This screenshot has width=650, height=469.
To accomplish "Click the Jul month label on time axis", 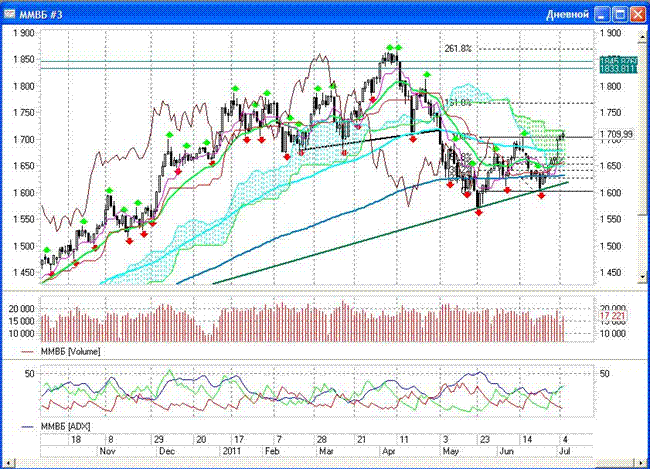I will [x=565, y=451].
